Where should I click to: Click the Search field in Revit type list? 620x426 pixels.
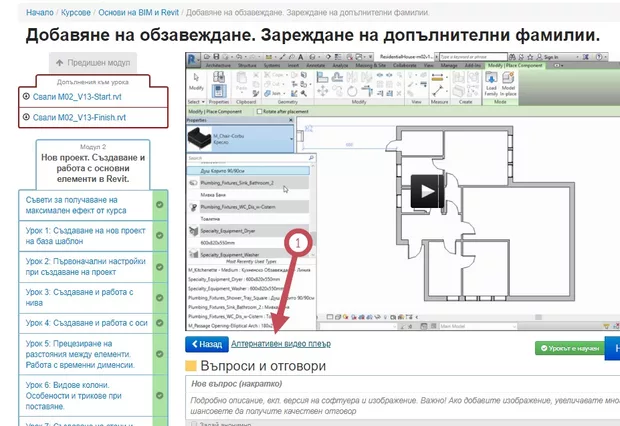(x=247, y=158)
